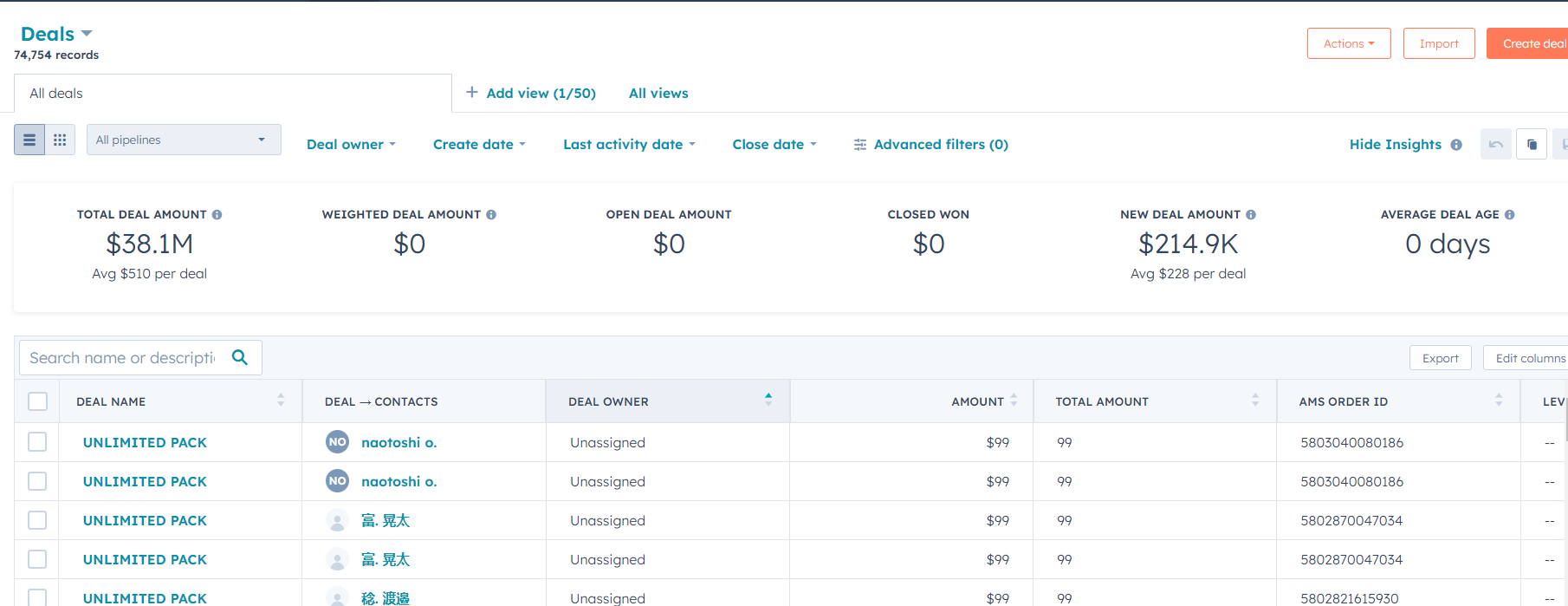Viewport: 1568px width, 606px height.
Task: Click the undo arrow icon
Action: point(1495,145)
